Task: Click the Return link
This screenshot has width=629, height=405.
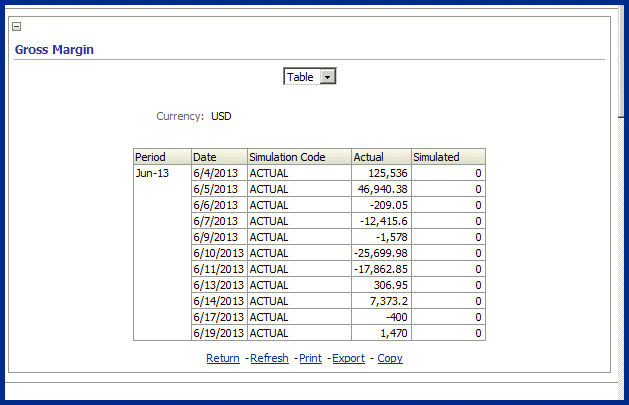Action: [223, 358]
